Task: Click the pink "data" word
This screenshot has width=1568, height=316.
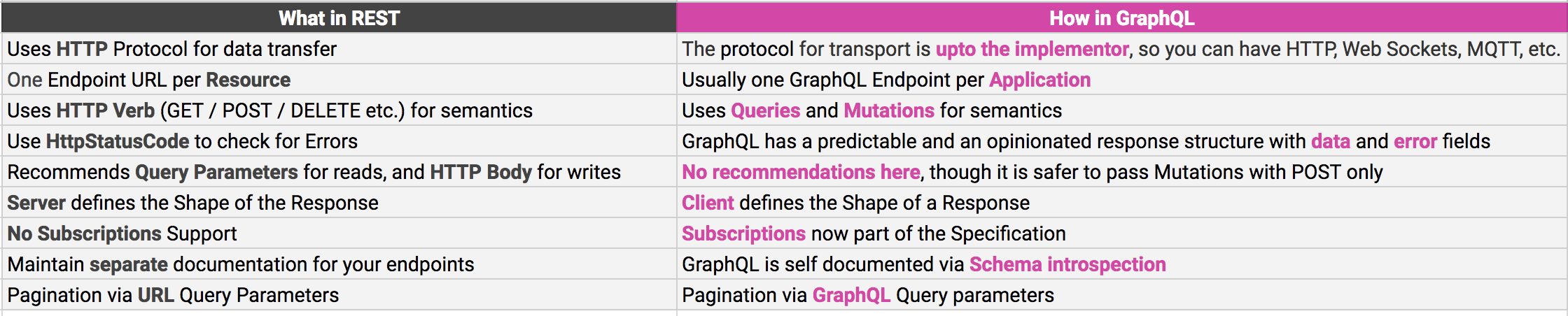Action: tap(1330, 141)
